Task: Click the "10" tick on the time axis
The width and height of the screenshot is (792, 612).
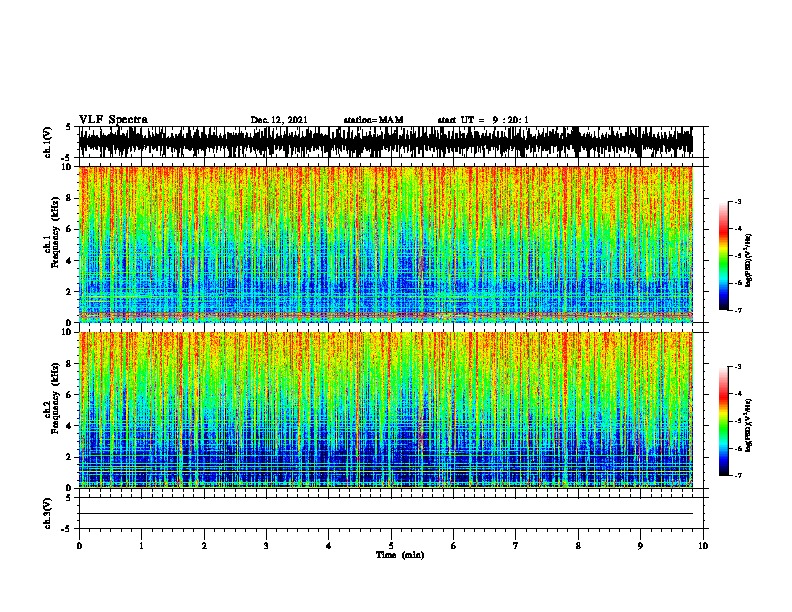Action: pos(703,545)
